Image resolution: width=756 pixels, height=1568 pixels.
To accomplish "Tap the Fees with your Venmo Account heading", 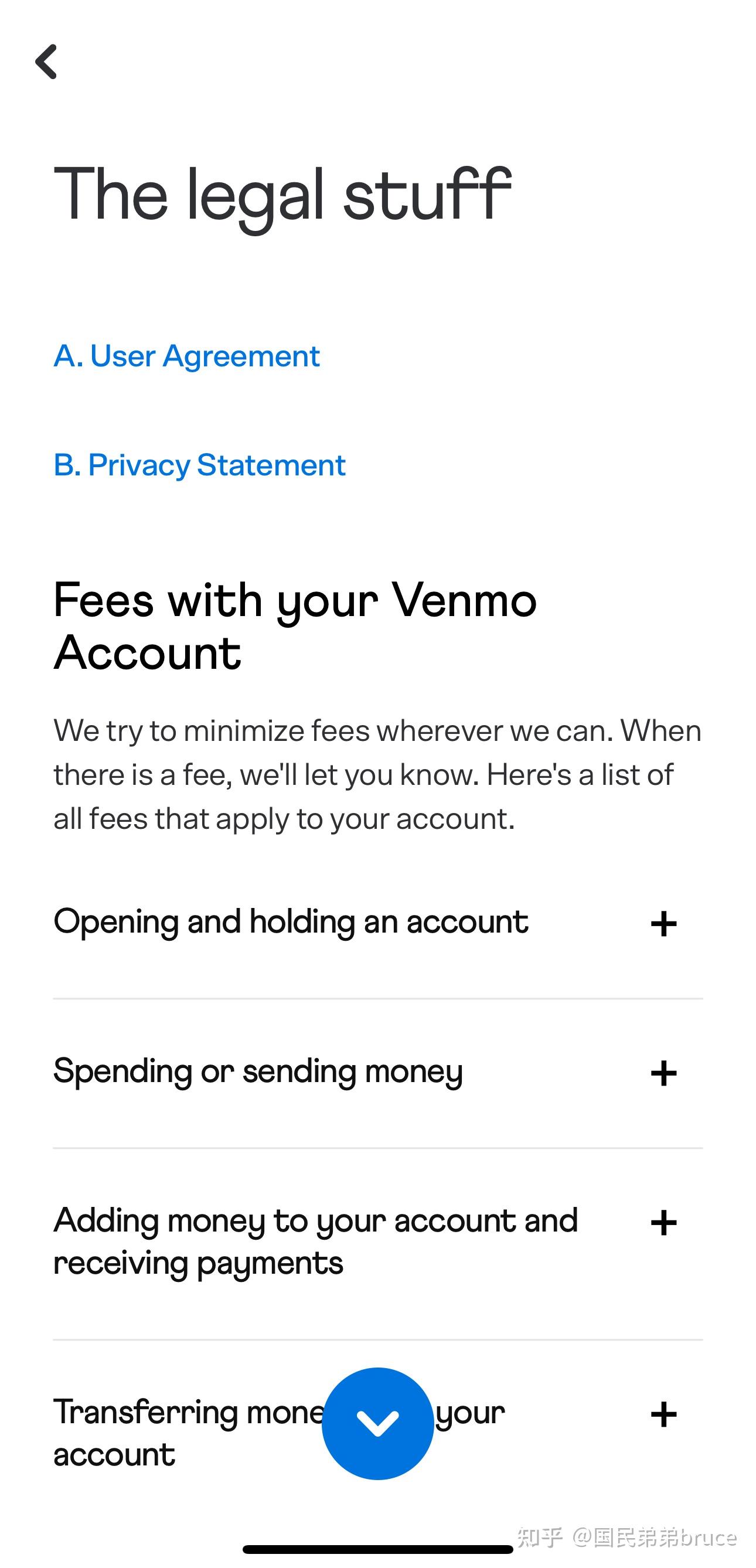I will pos(295,627).
